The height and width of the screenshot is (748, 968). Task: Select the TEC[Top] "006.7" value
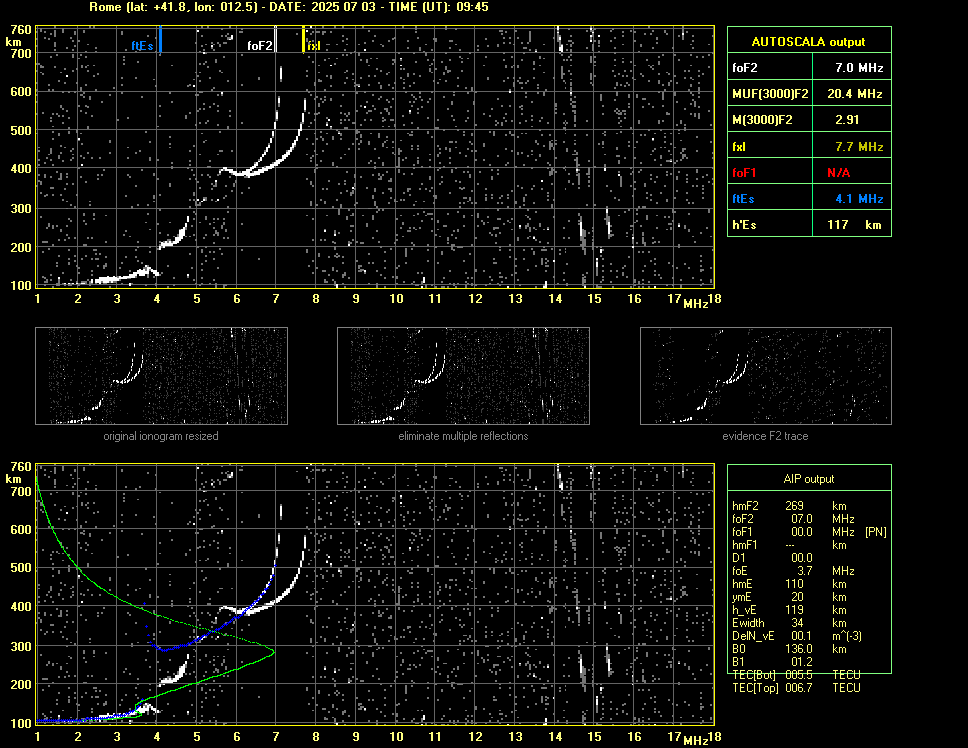tap(799, 688)
